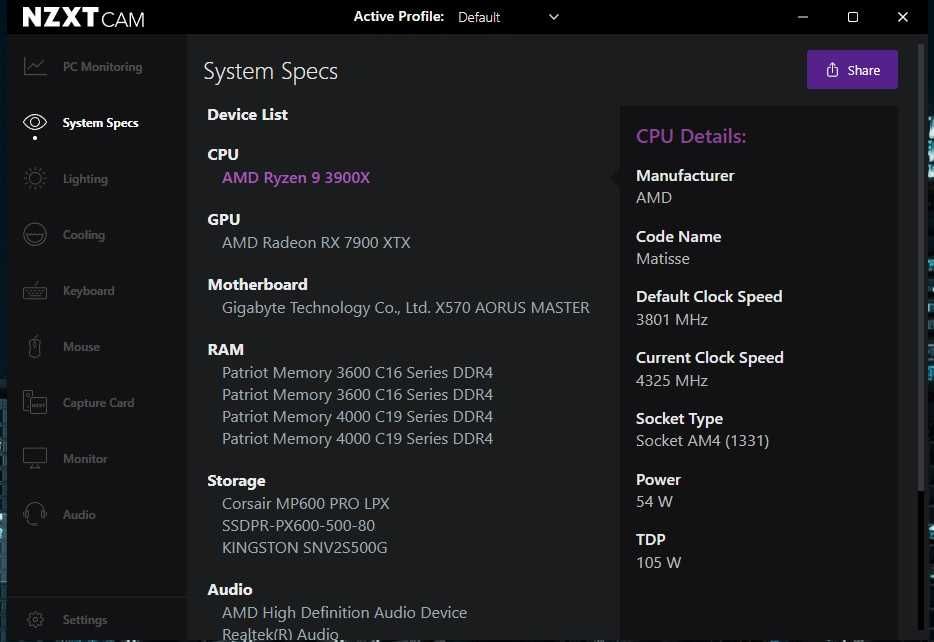
Task: Click the Active Profile chevron arrow
Action: [553, 17]
